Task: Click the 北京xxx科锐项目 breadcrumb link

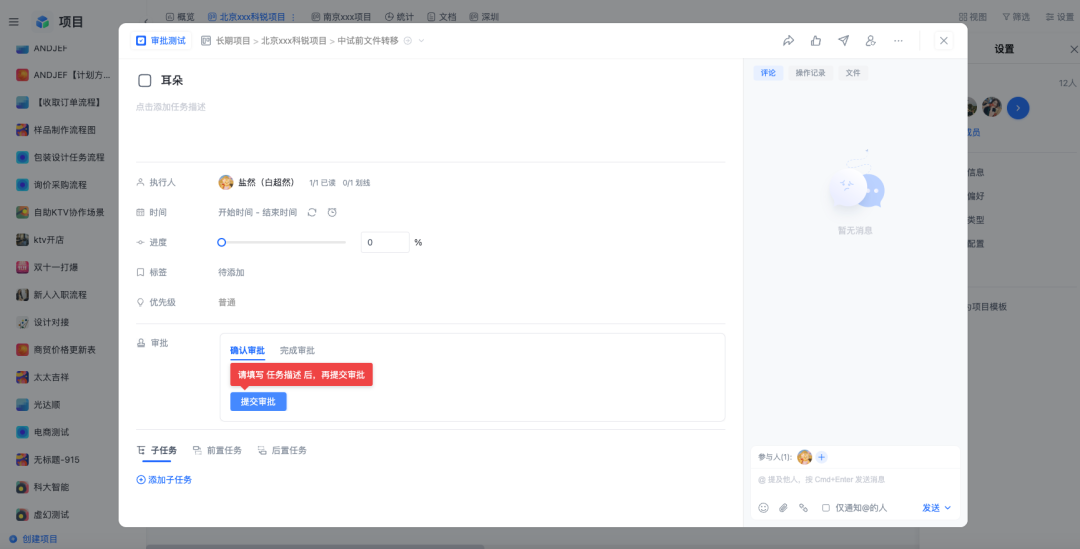Action: 294,41
